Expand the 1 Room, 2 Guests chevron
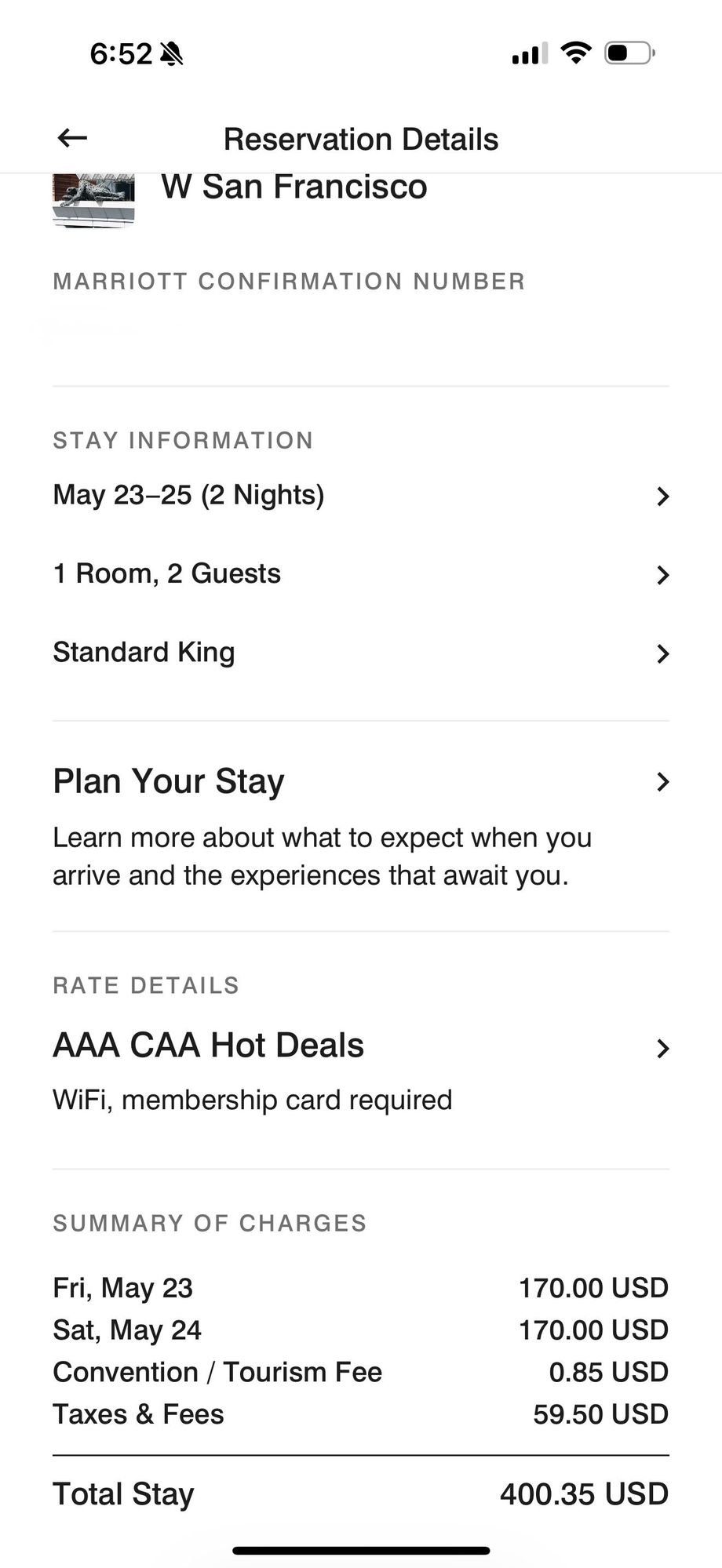Viewport: 722px width, 1568px height. click(x=662, y=575)
